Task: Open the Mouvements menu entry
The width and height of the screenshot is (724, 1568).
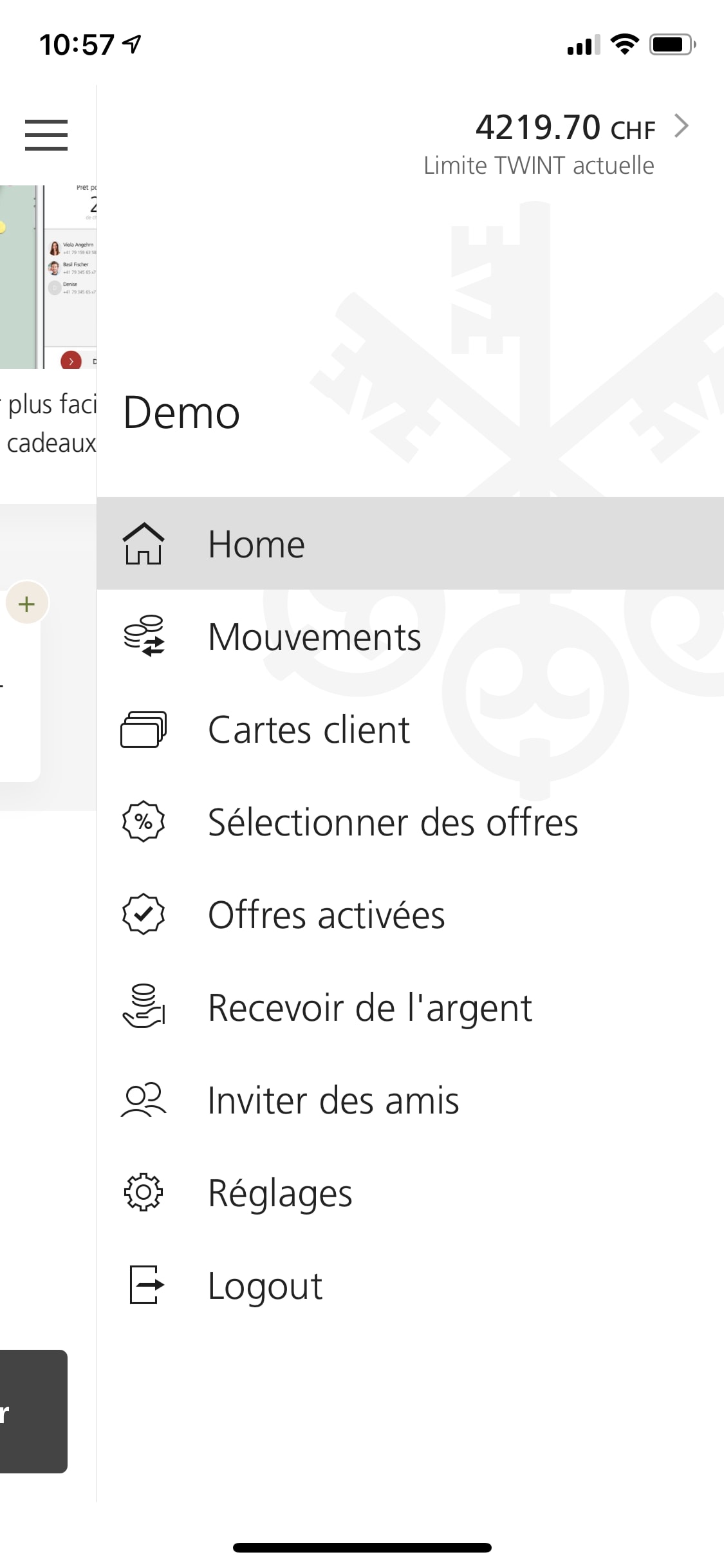Action: click(314, 637)
